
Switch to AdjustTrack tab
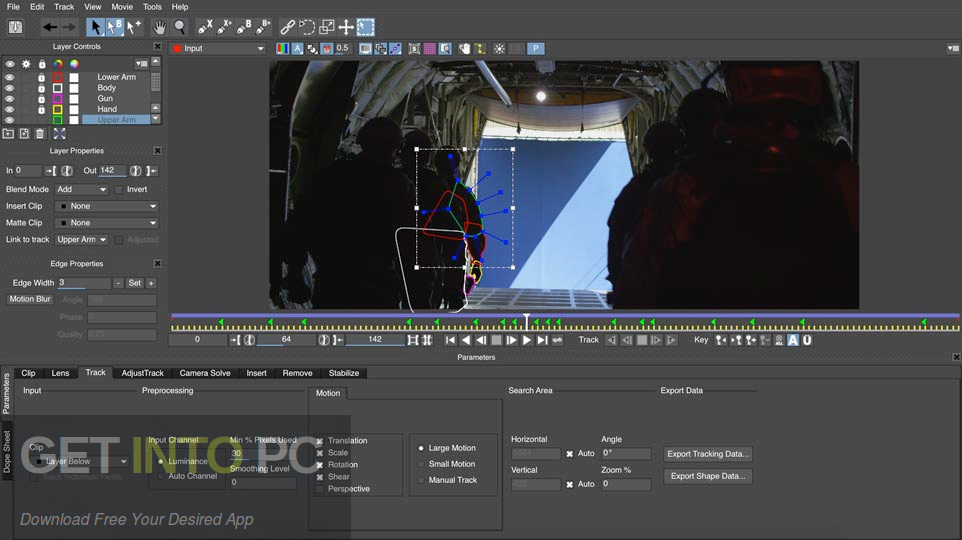(142, 373)
